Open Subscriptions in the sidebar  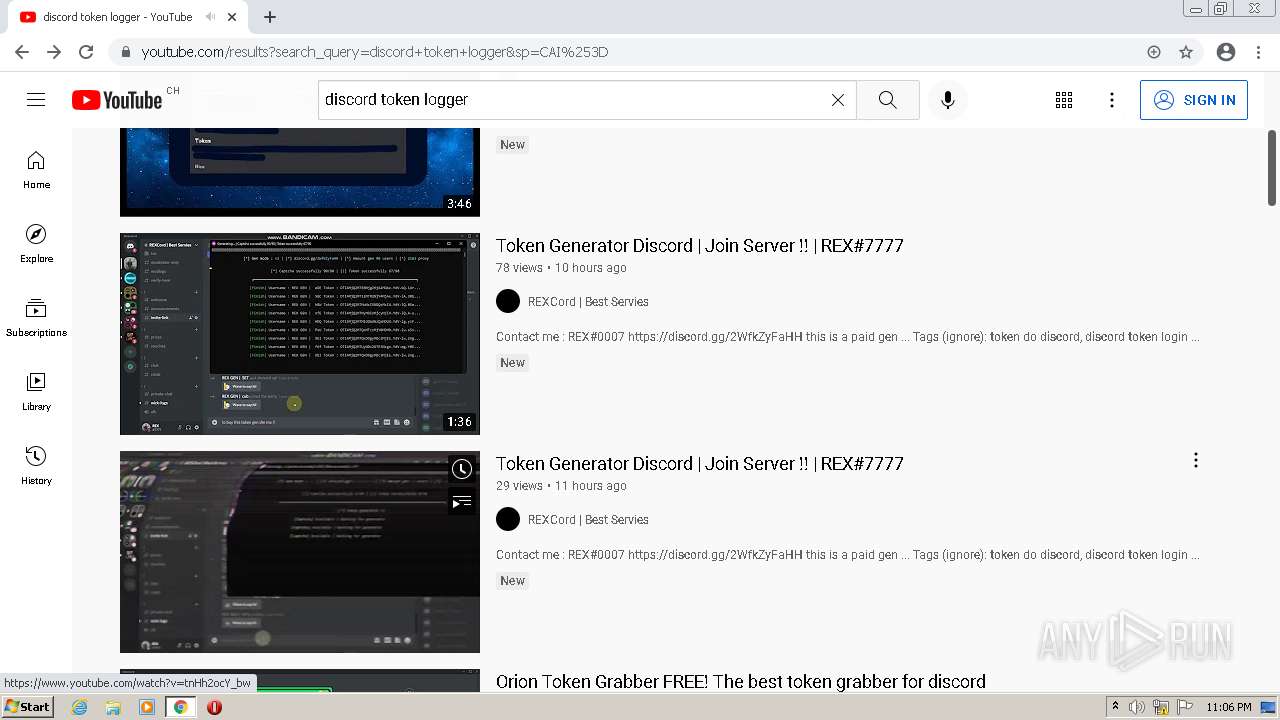(x=36, y=318)
